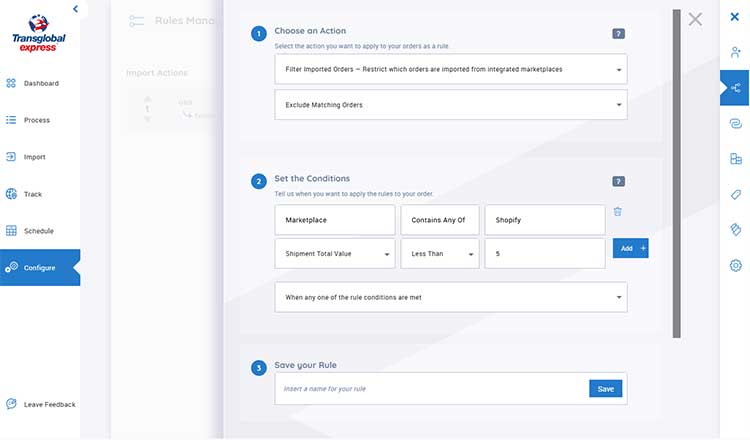Open the Dashboard menu item
This screenshot has width=750, height=440.
point(40,83)
